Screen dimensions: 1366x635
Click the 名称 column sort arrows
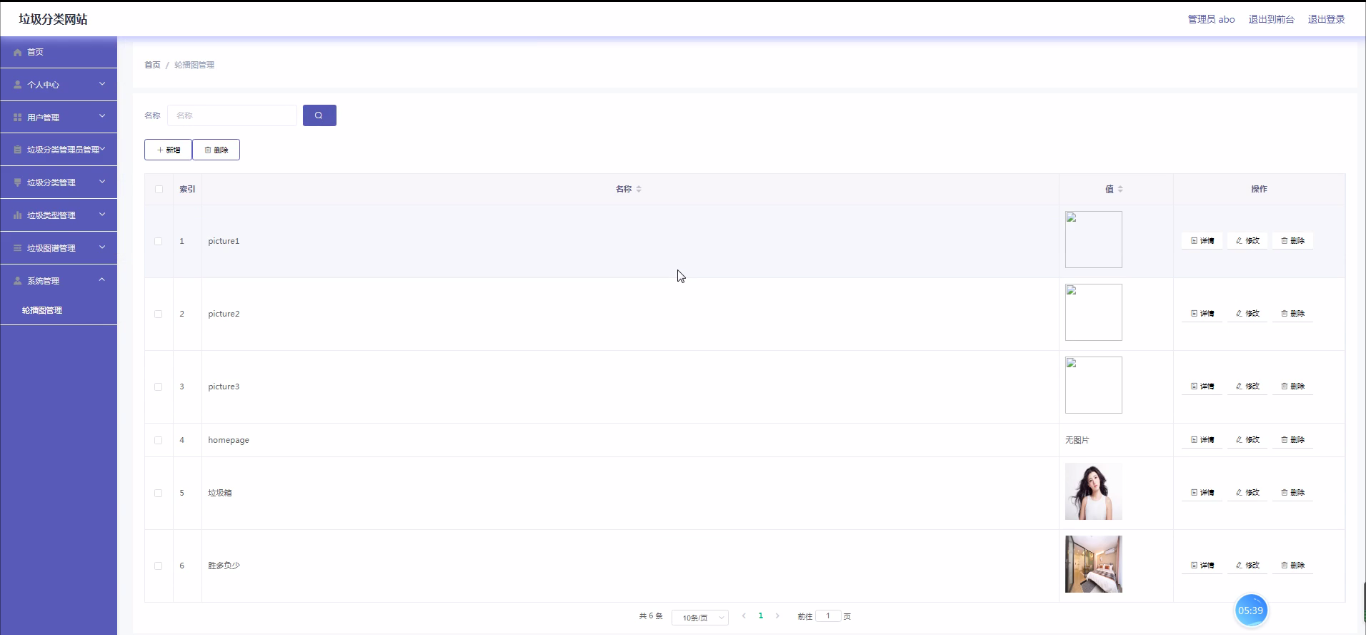pos(639,189)
